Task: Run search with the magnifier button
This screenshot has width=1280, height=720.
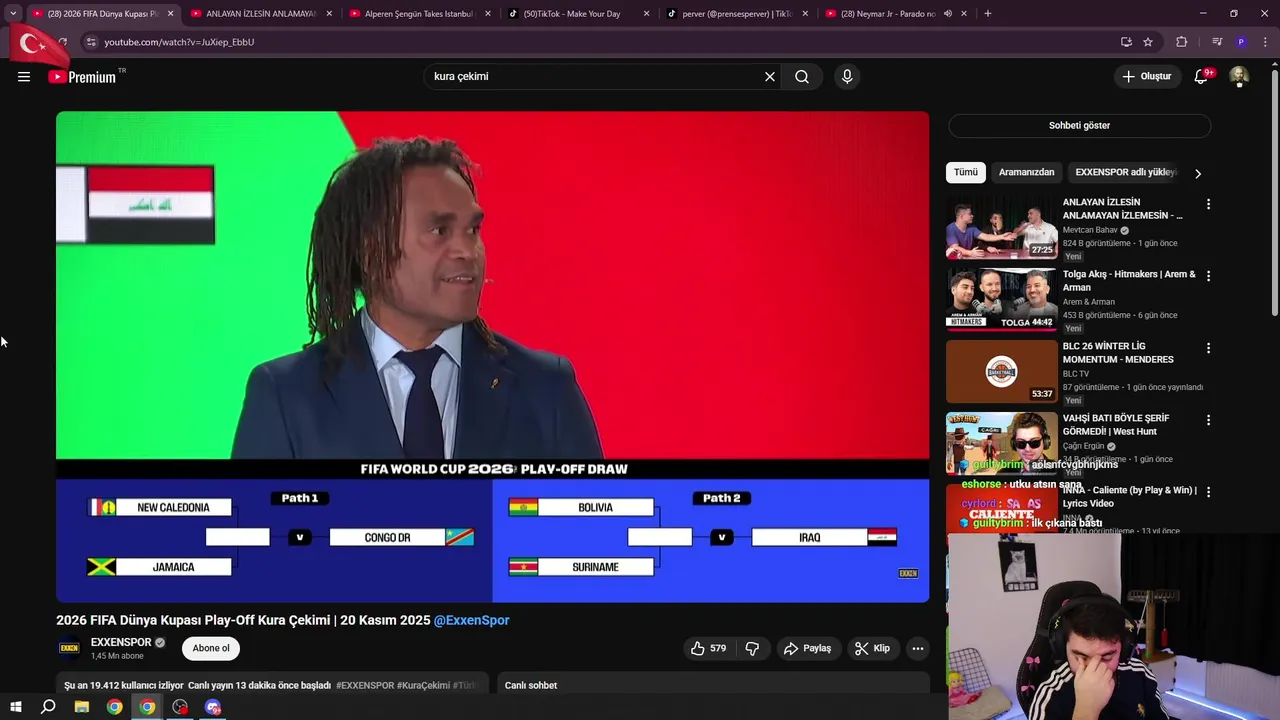Action: pos(802,76)
